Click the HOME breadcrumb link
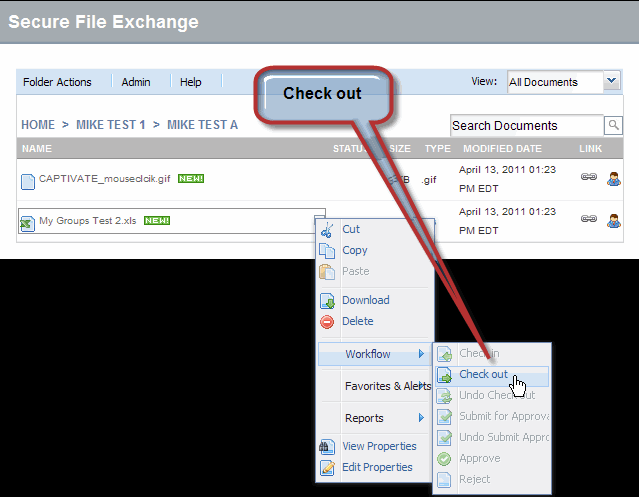The image size is (639, 497). point(38,125)
